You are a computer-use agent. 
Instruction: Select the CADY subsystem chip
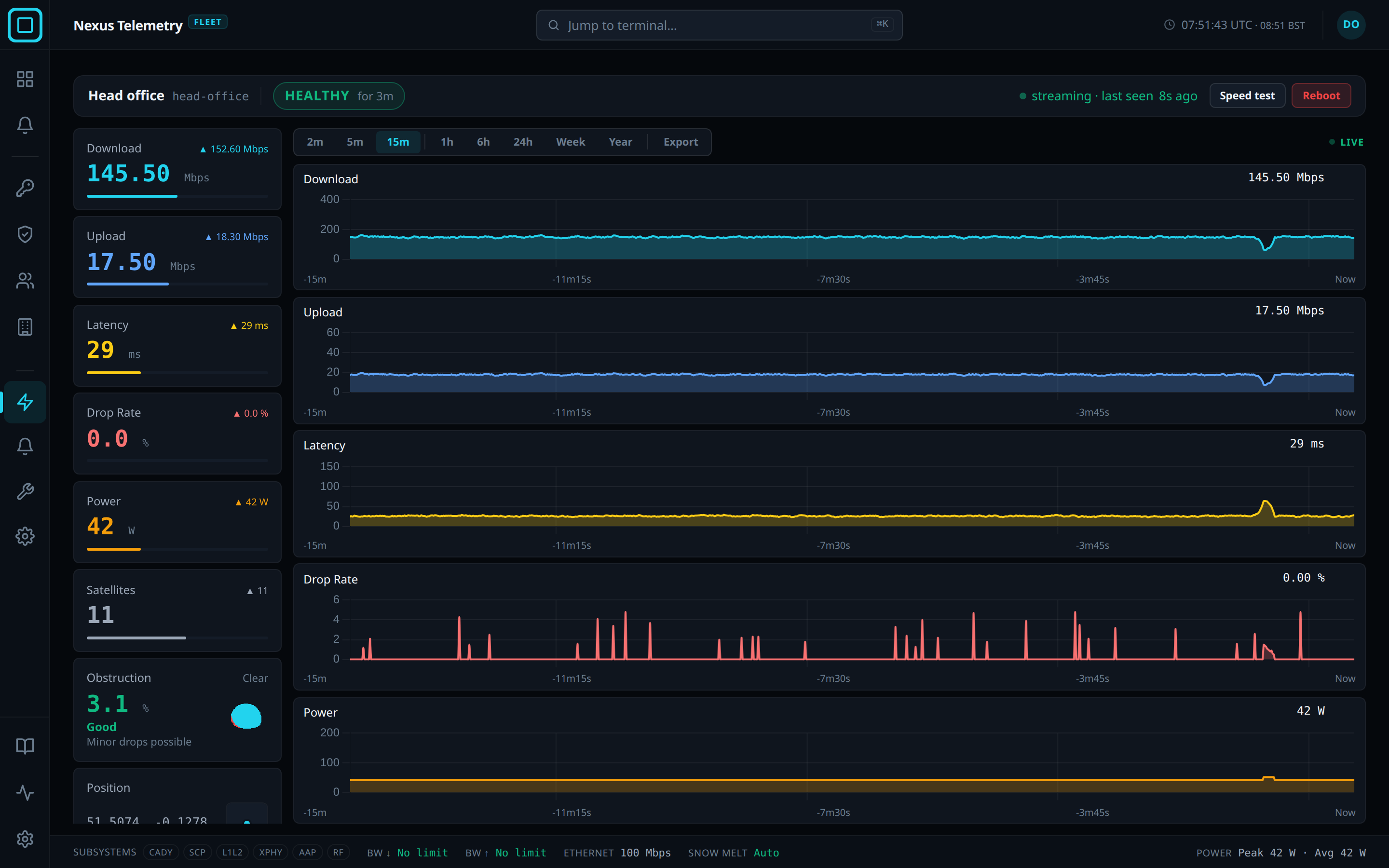click(x=161, y=853)
